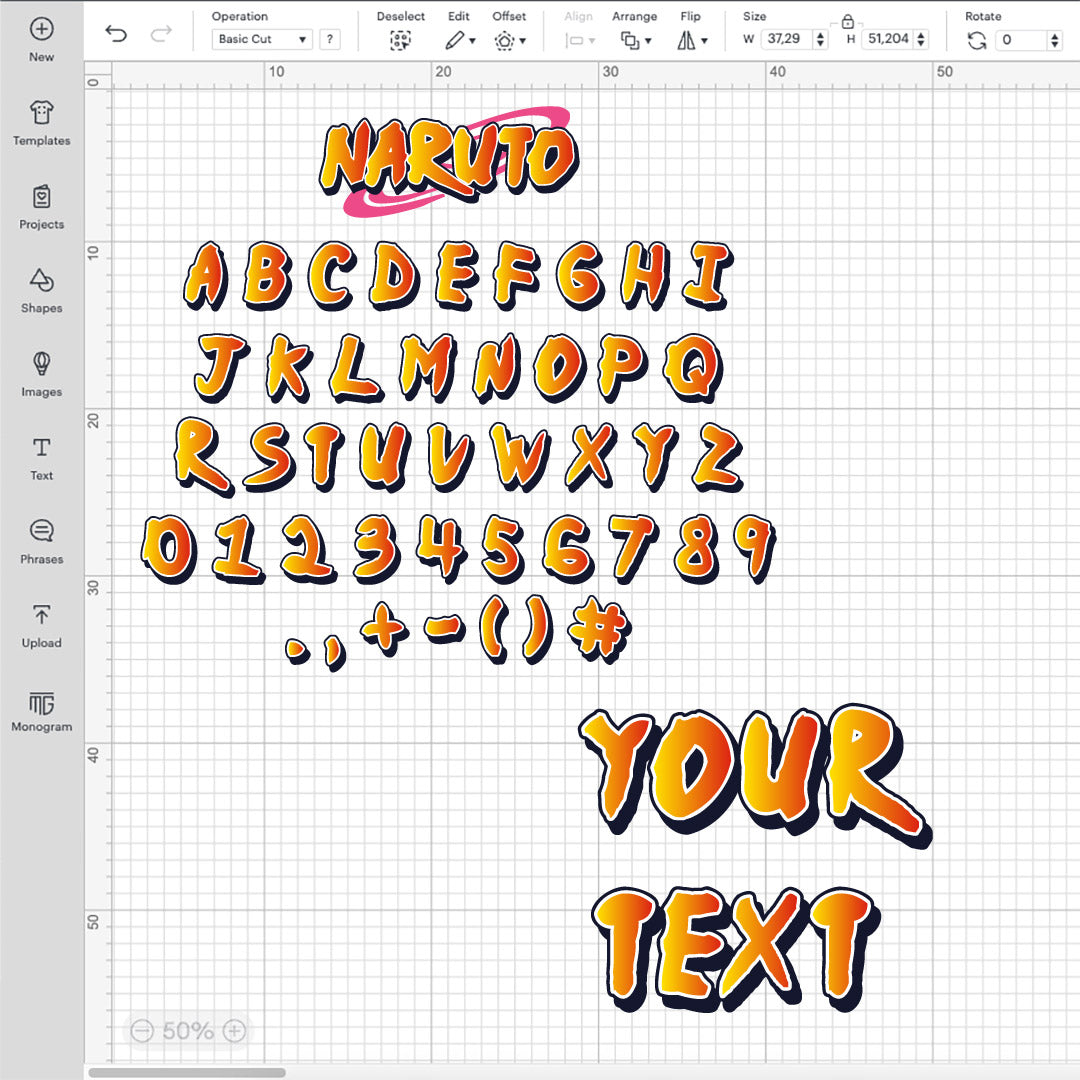Click the Operation help question mark
1080x1080 pixels.
coord(330,39)
